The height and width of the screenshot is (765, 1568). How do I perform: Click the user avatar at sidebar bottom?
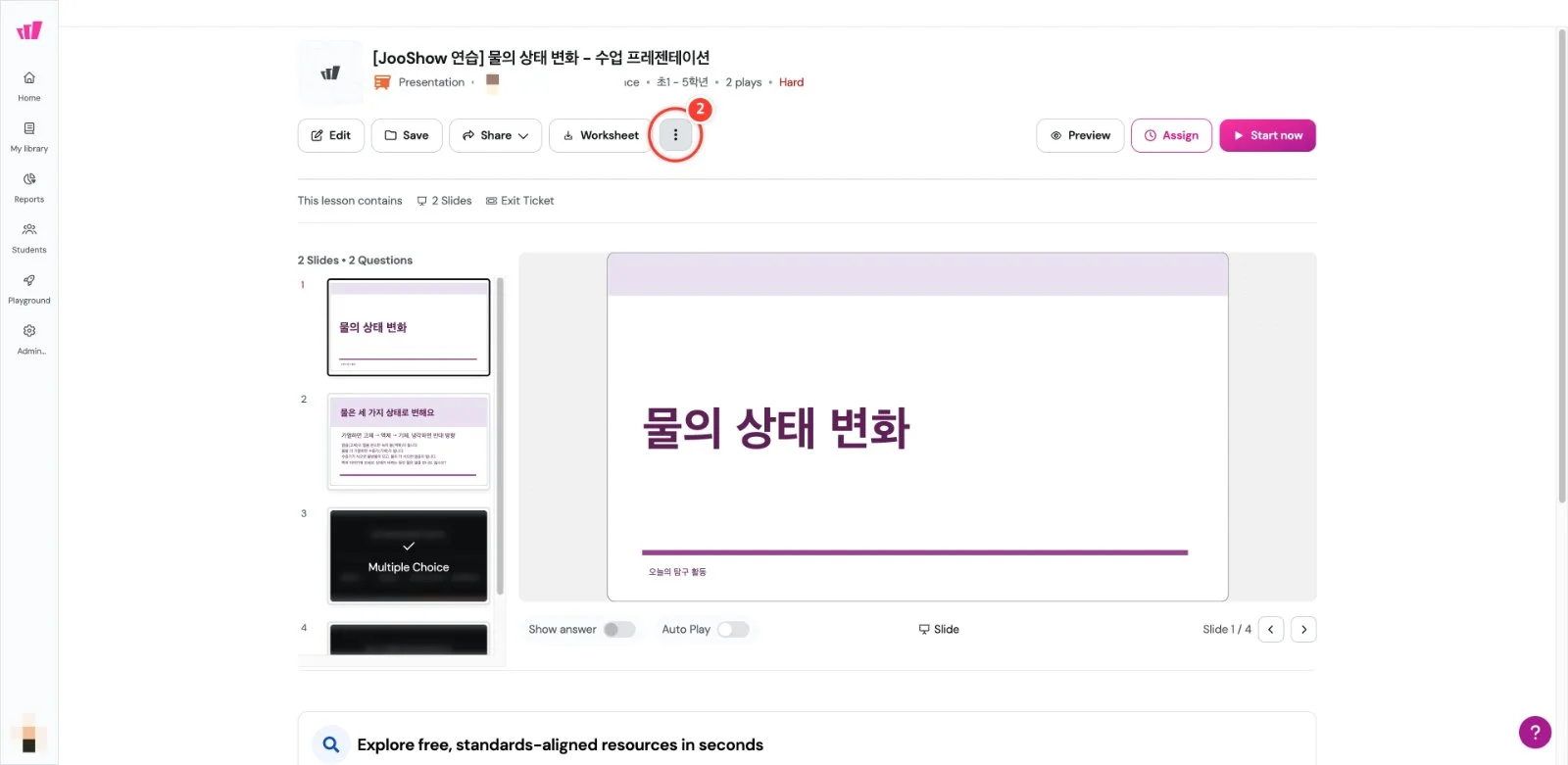tap(28, 733)
